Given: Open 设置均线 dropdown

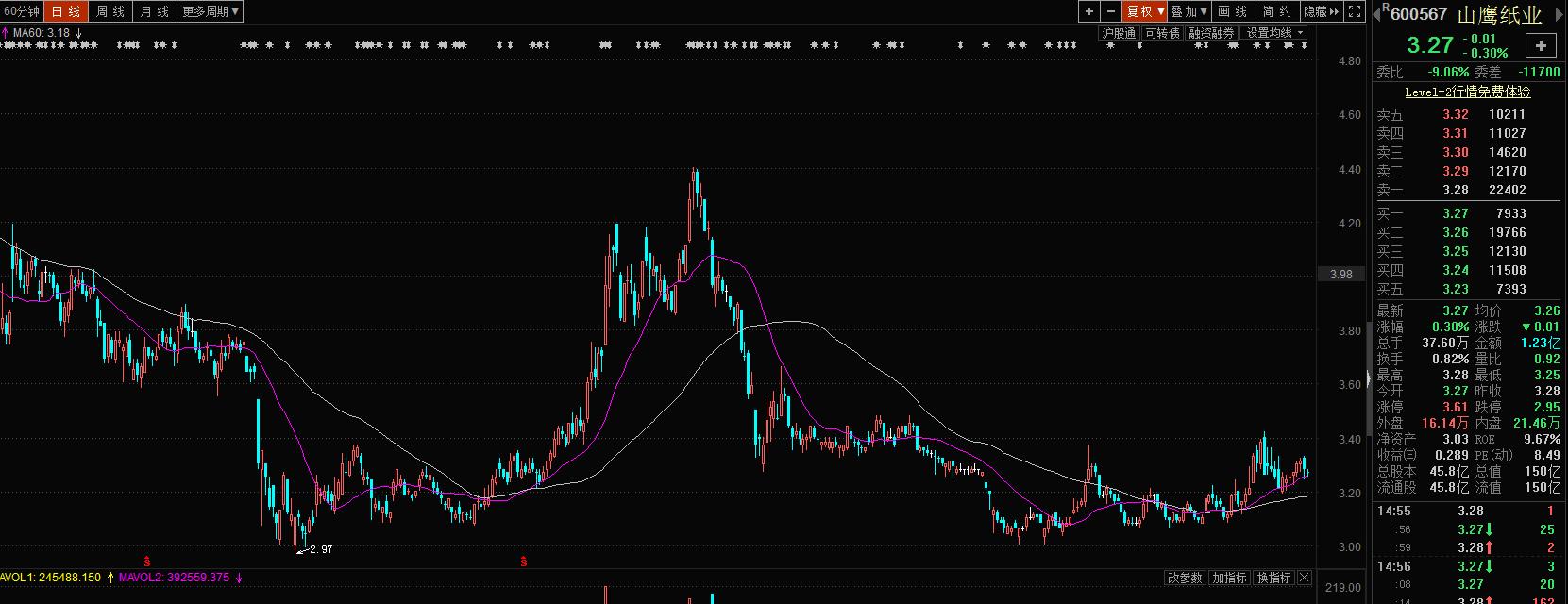Looking at the screenshot, I should coord(1274,33).
